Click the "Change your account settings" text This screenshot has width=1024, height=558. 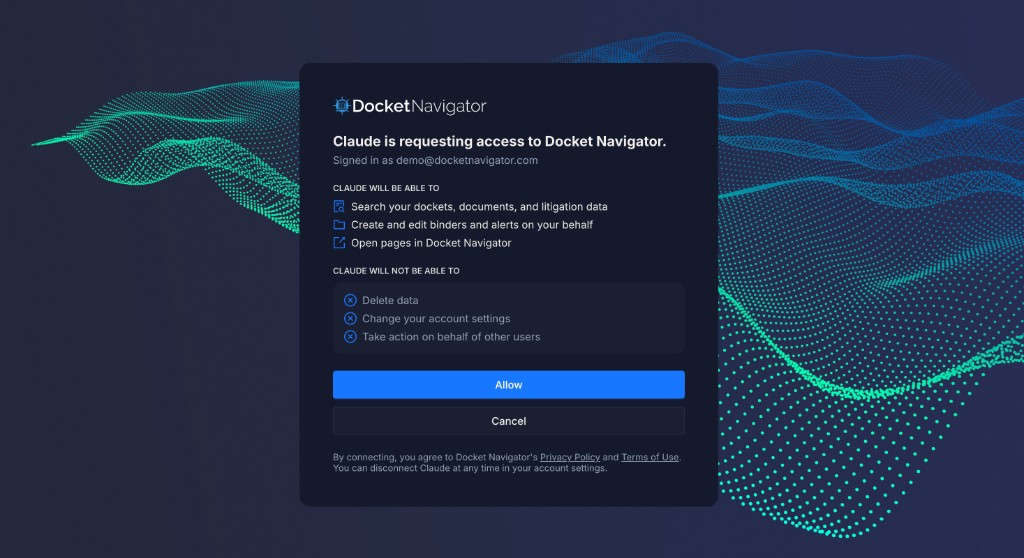point(436,319)
